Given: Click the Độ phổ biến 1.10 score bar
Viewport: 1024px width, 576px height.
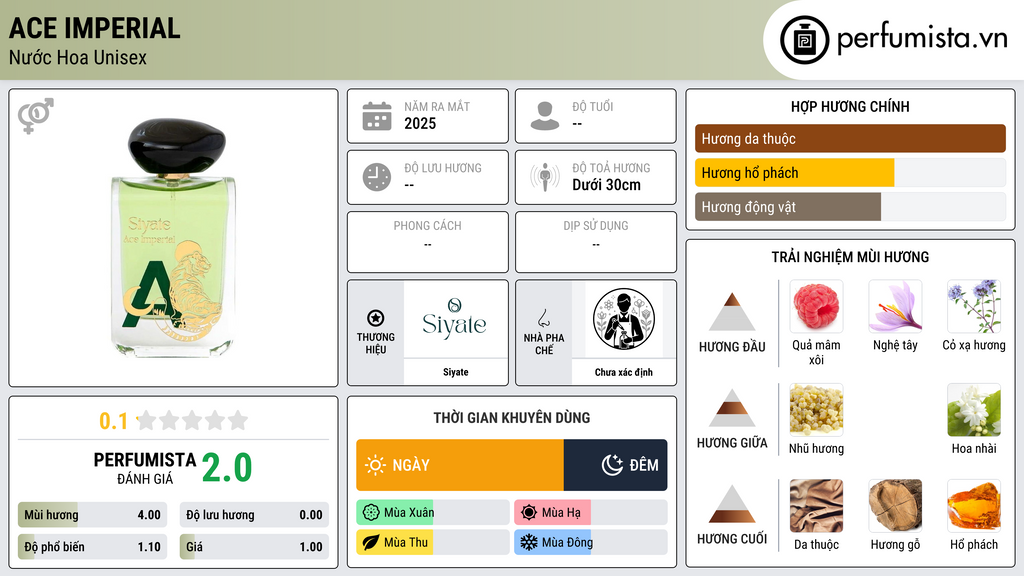Looking at the screenshot, I should click(92, 547).
